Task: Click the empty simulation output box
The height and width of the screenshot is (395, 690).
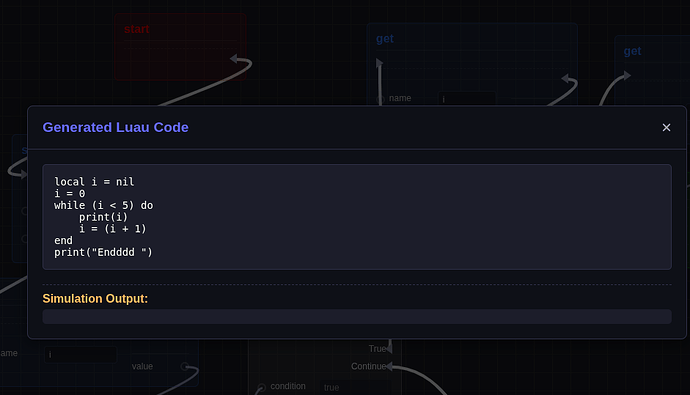Action: pos(357,316)
